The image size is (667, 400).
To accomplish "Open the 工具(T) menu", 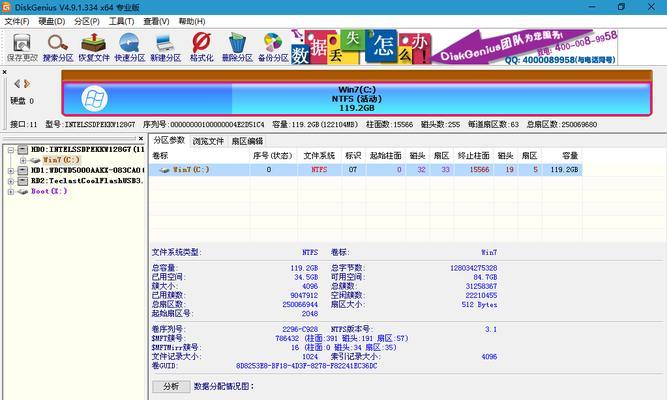I will pos(121,21).
